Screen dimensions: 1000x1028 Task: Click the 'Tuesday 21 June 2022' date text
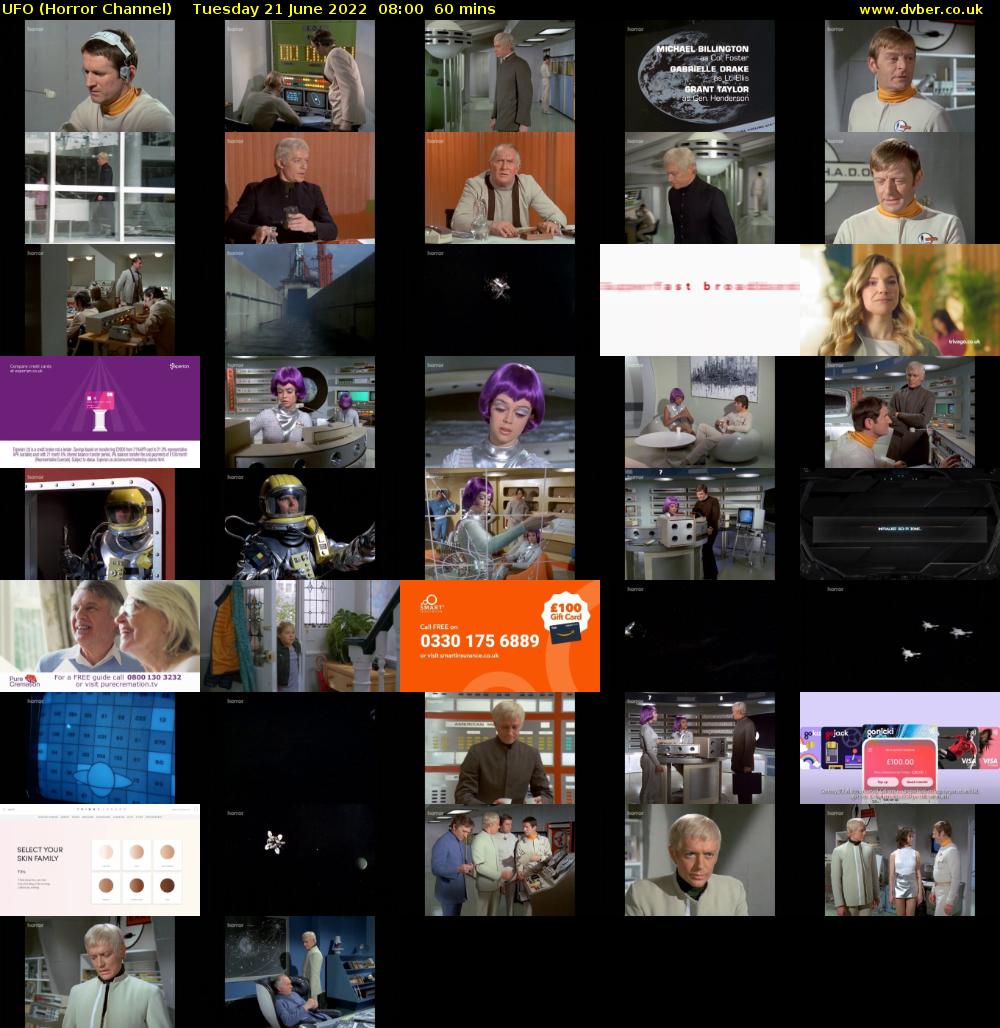pyautogui.click(x=280, y=9)
